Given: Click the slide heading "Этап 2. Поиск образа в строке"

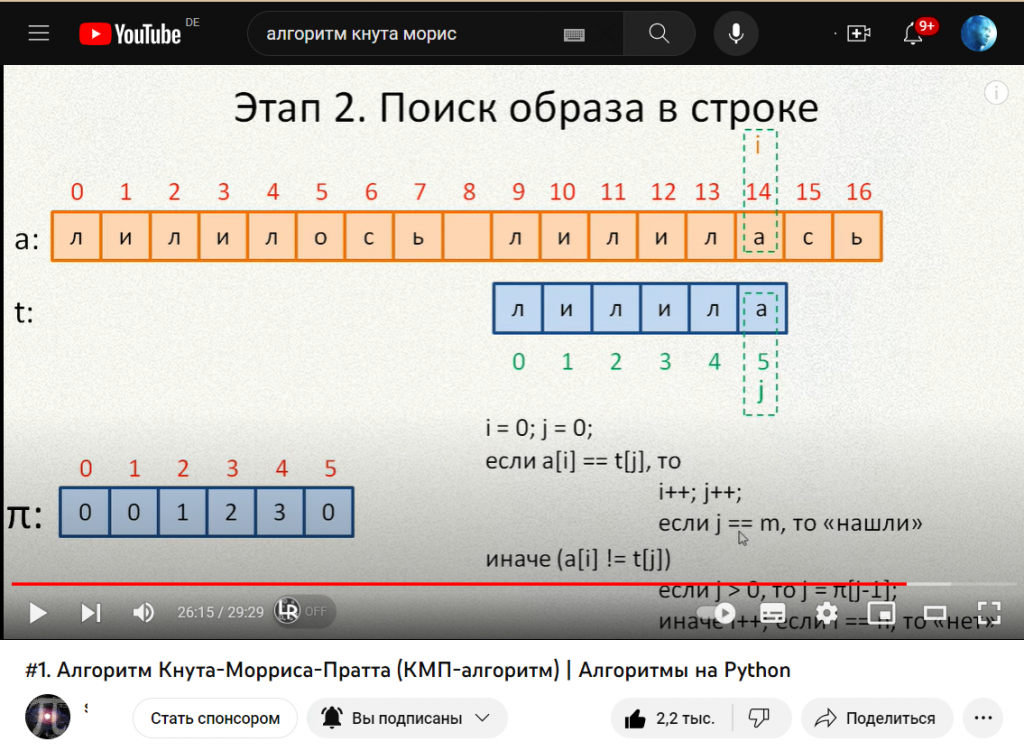Looking at the screenshot, I should coord(526,108).
